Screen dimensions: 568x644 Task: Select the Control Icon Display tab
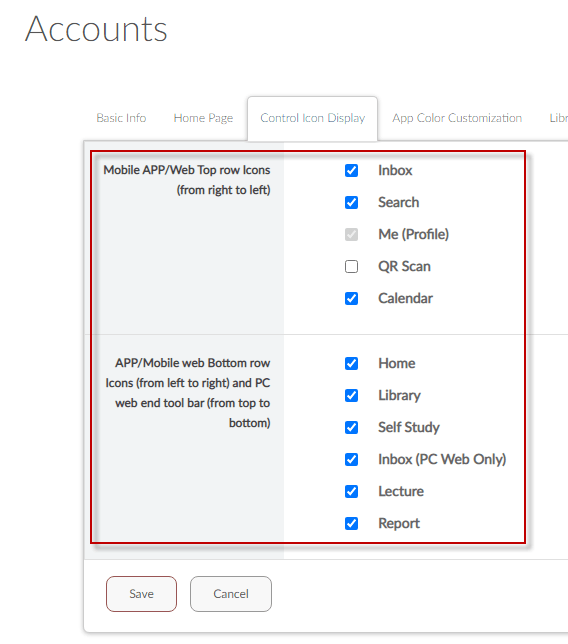point(313,119)
